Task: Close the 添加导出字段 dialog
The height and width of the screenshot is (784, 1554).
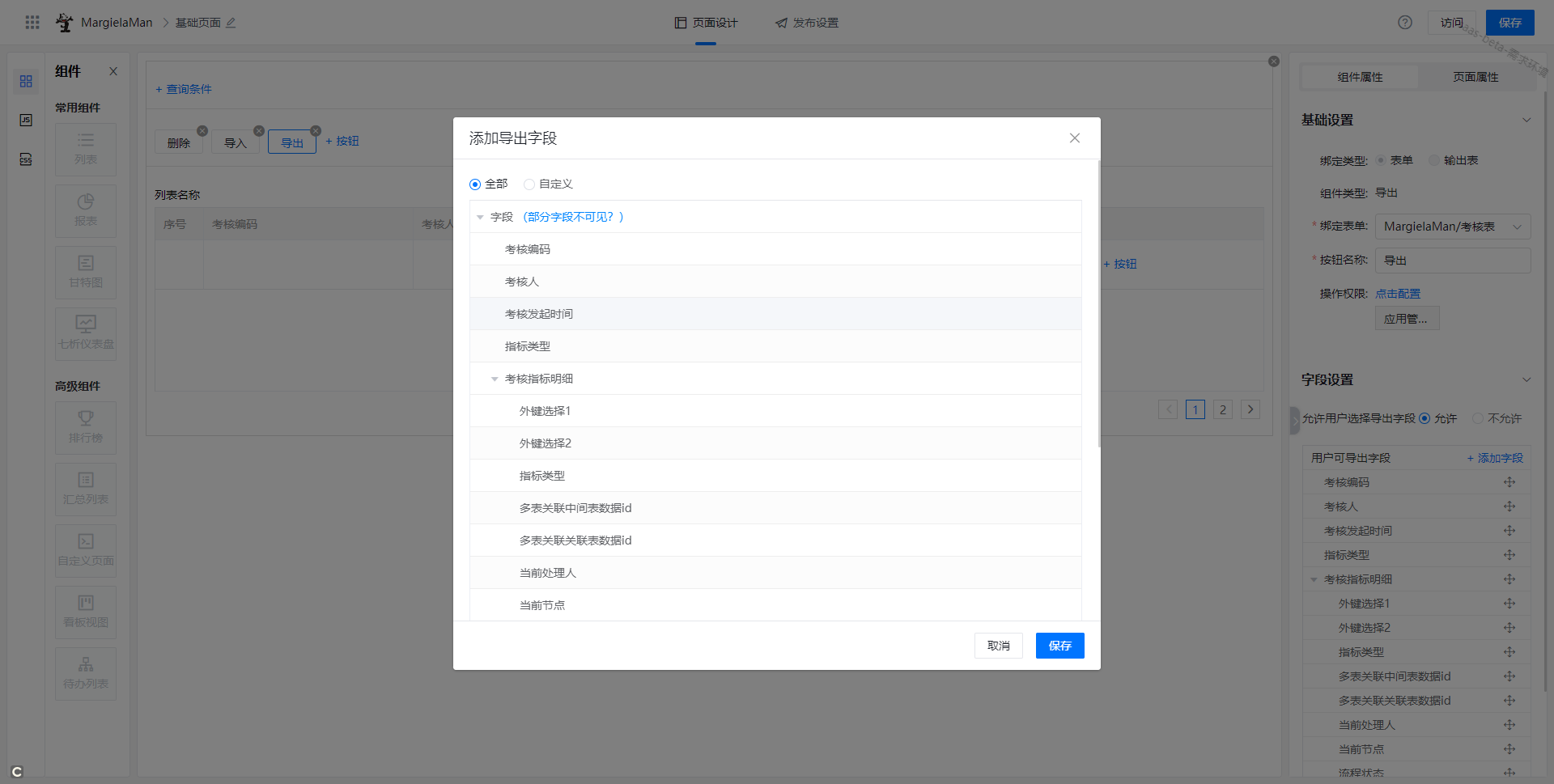Action: [1075, 138]
